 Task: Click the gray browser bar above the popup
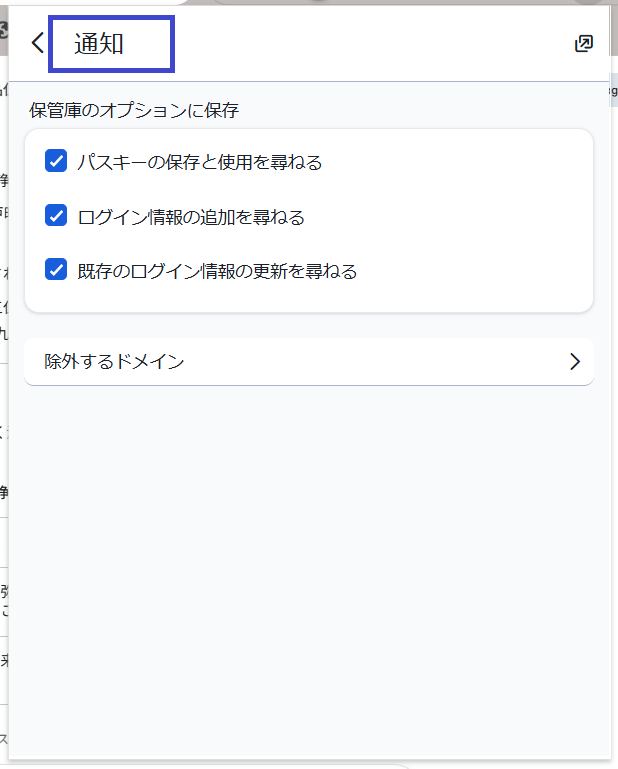click(x=300, y=3)
